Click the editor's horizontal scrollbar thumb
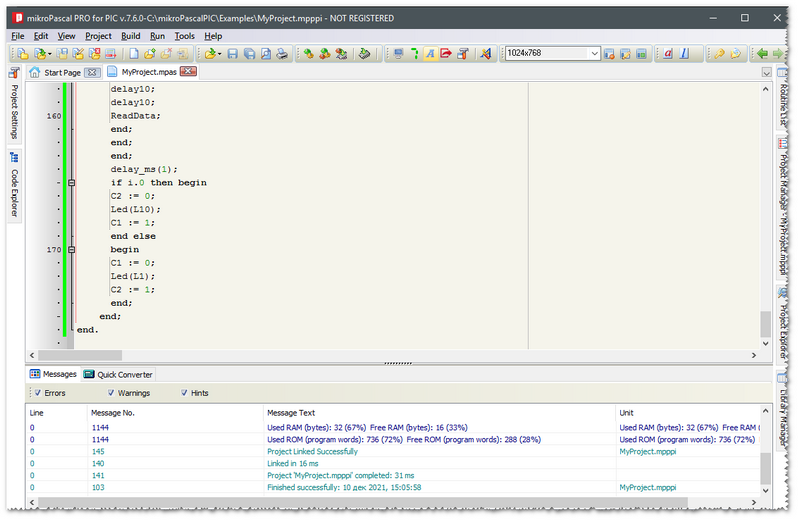 point(80,355)
